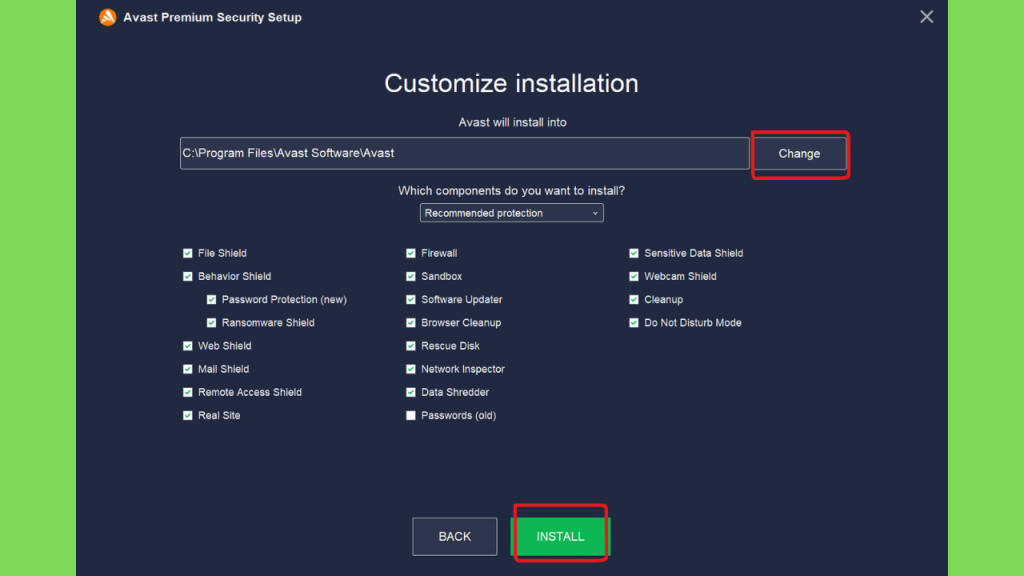The image size is (1024, 576).
Task: Uncheck Sensitive Data Shield
Action: tap(633, 253)
